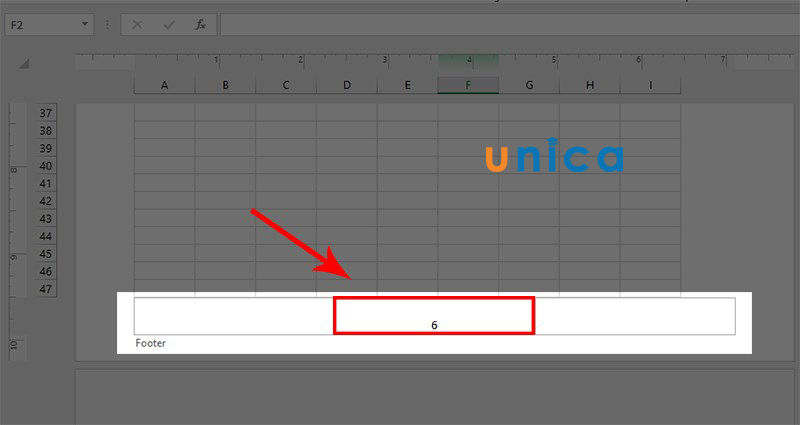Click inside the formula bar input
Image resolution: width=800 pixels, height=425 pixels.
[x=510, y=25]
